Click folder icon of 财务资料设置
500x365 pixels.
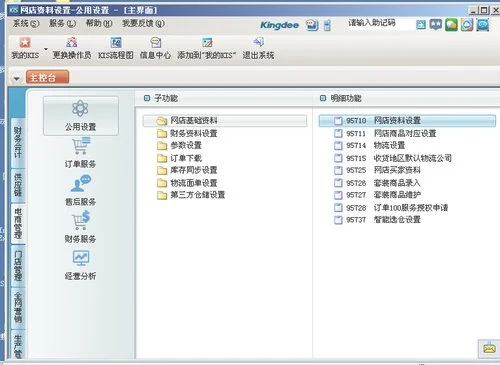(x=162, y=134)
